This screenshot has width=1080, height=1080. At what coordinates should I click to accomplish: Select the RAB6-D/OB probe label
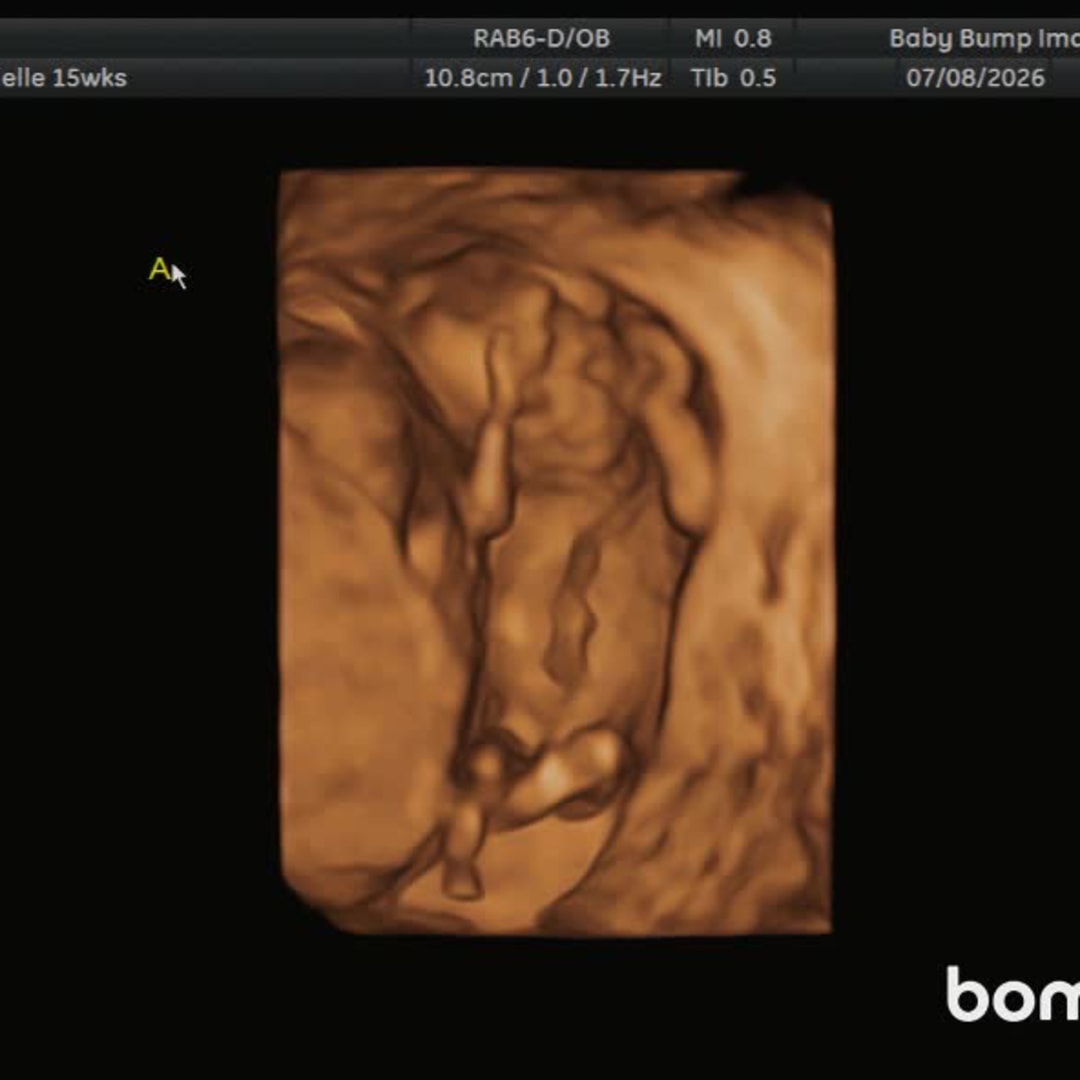tap(541, 38)
